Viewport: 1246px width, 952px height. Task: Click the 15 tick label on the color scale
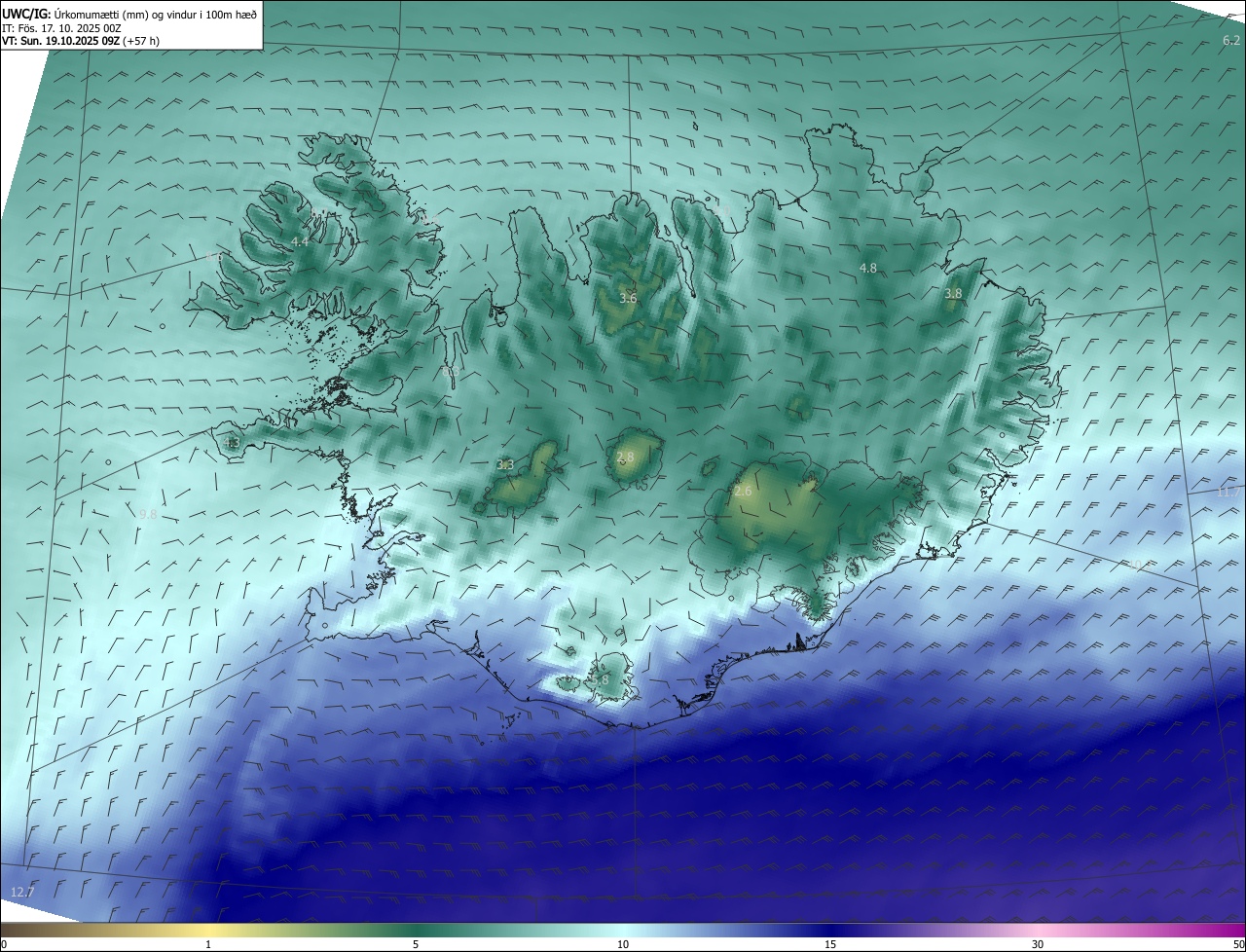tap(830, 944)
